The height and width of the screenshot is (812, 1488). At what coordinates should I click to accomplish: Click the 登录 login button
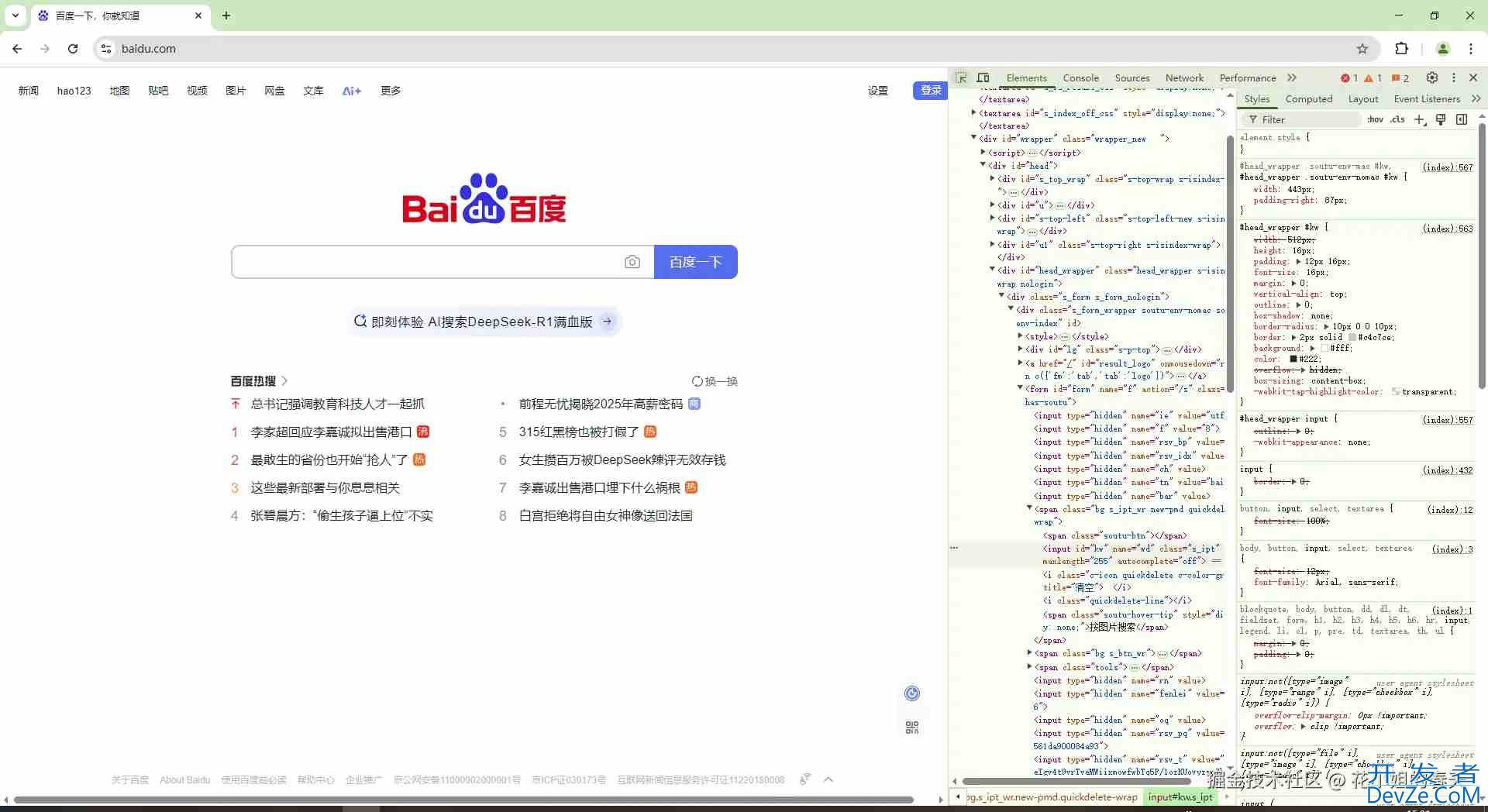(931, 91)
